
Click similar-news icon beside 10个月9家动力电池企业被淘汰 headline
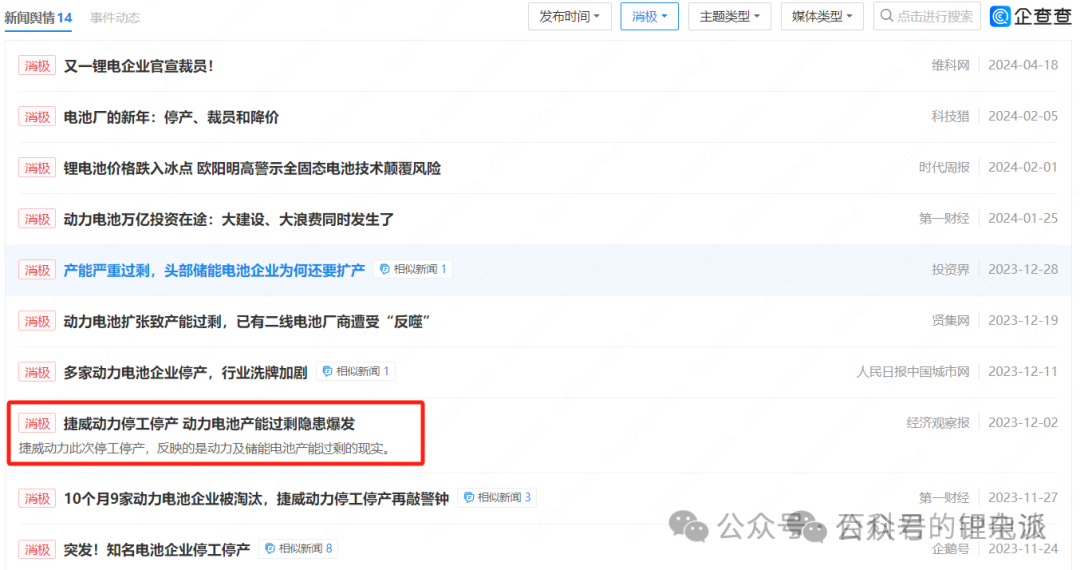468,498
